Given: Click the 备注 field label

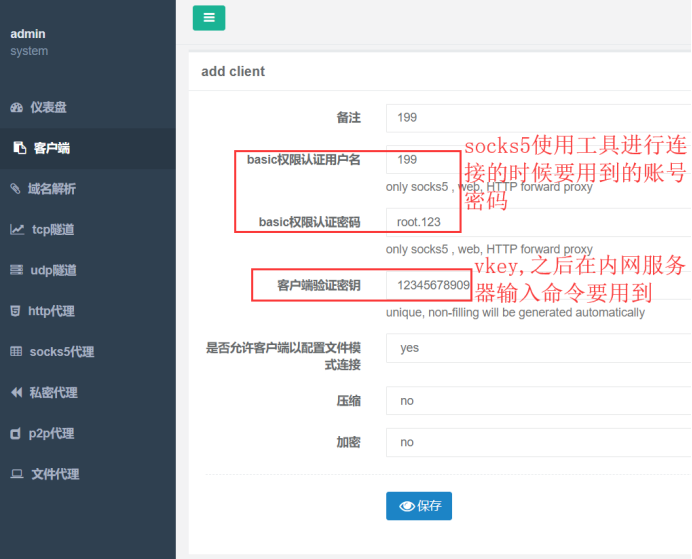Looking at the screenshot, I should coord(348,117).
